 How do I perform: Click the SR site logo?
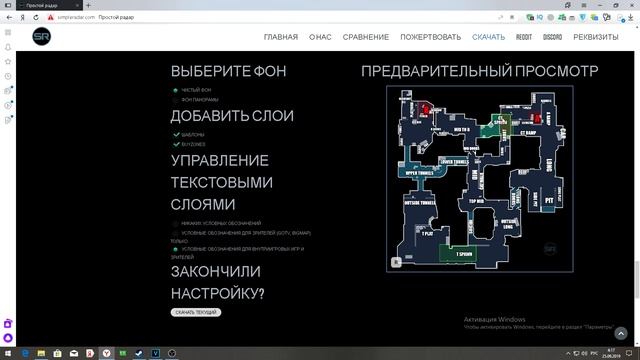41,36
